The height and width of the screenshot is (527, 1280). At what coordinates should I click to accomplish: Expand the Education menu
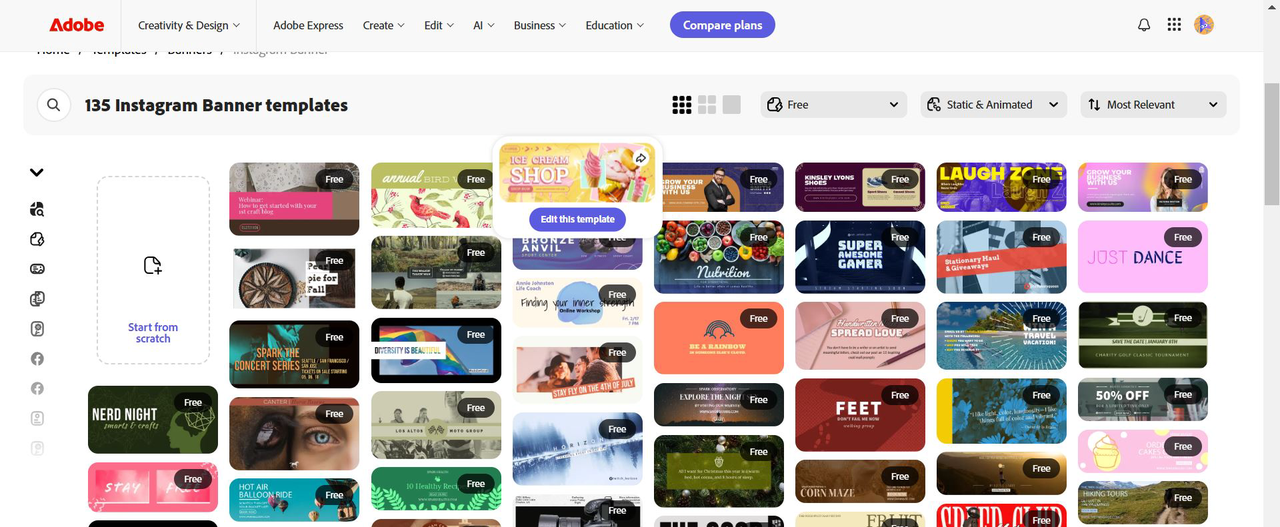(x=615, y=25)
